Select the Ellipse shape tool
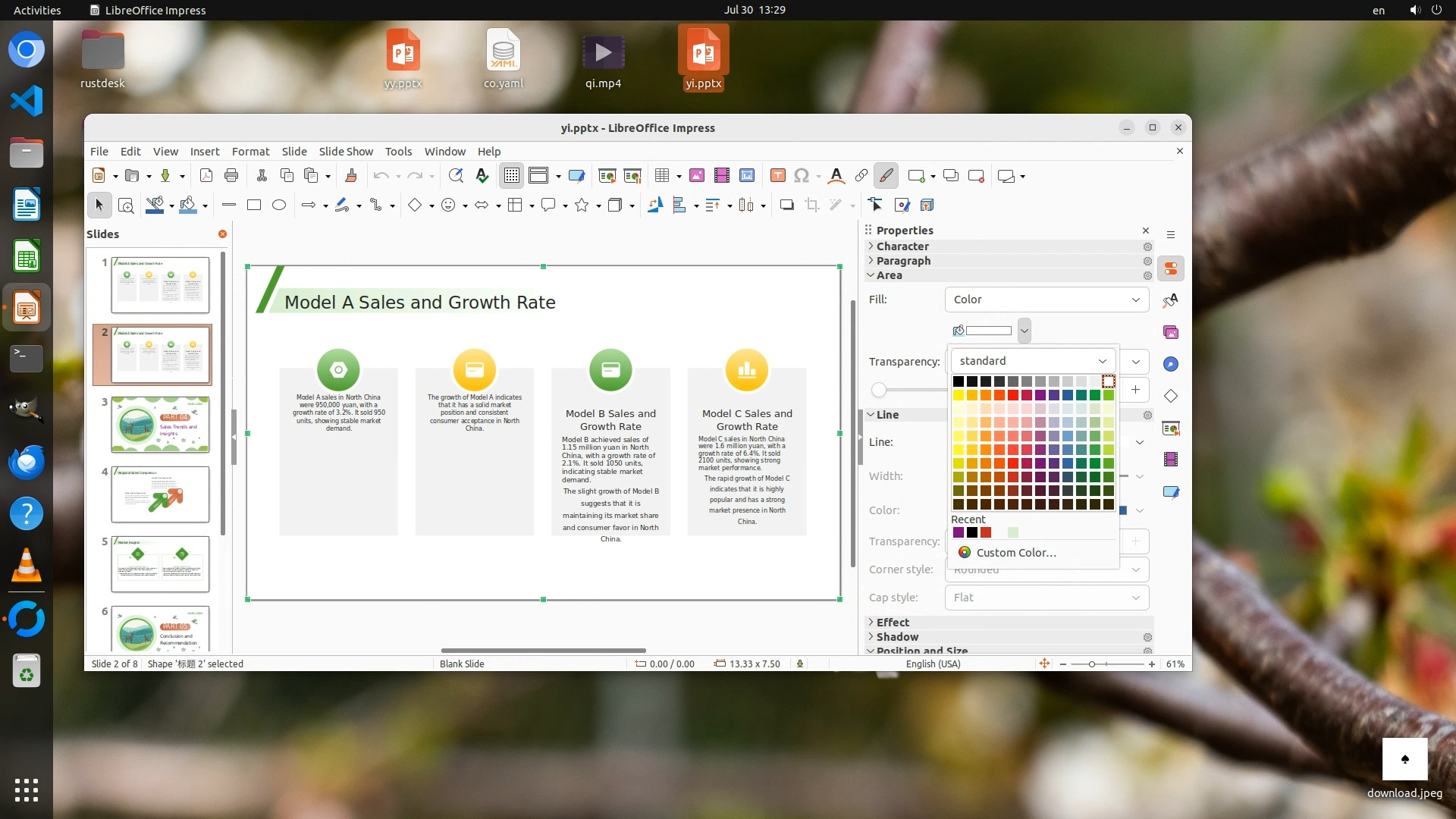Image resolution: width=1456 pixels, height=819 pixels. [x=279, y=205]
